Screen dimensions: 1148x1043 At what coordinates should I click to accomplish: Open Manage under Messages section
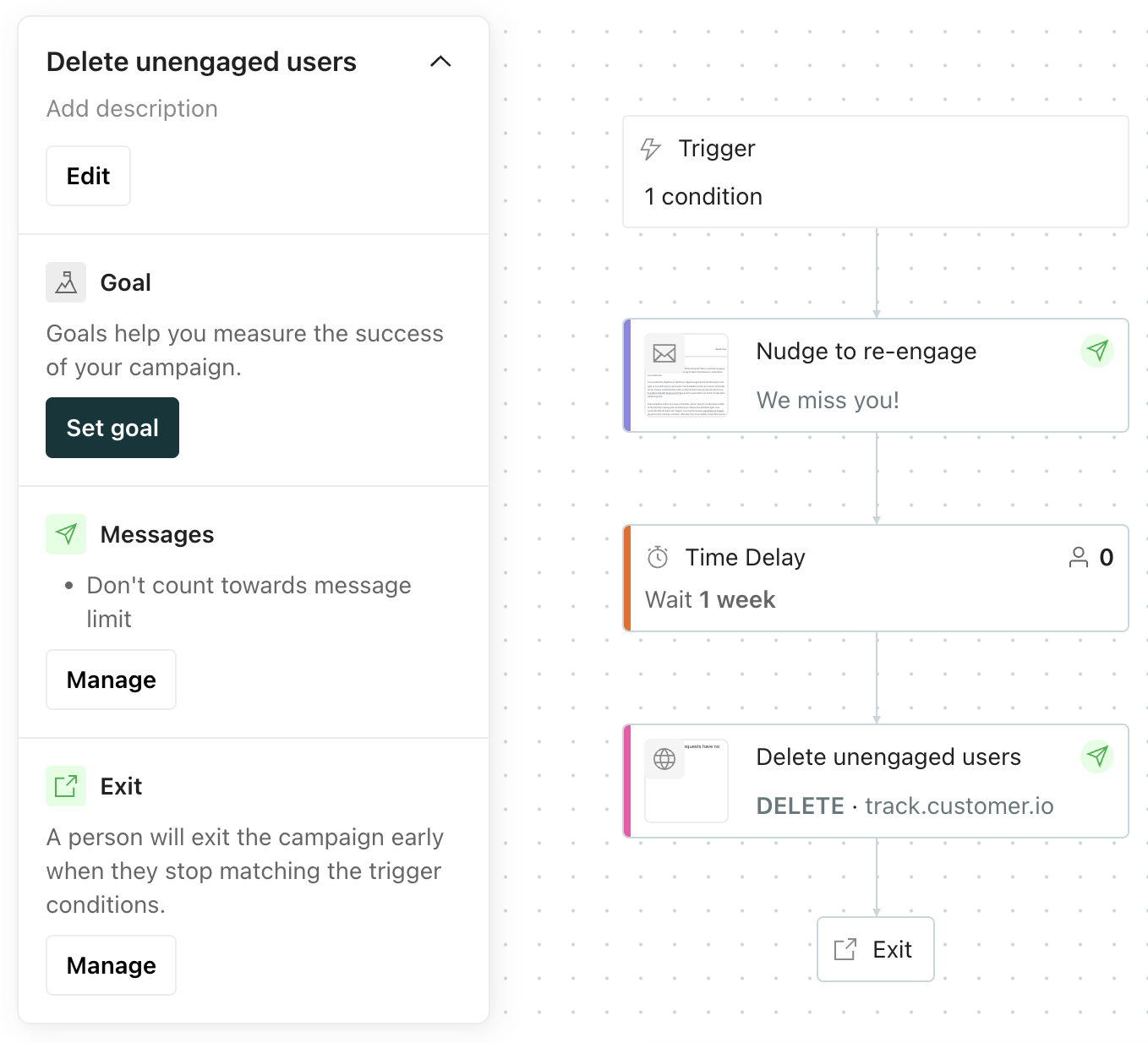(111, 680)
